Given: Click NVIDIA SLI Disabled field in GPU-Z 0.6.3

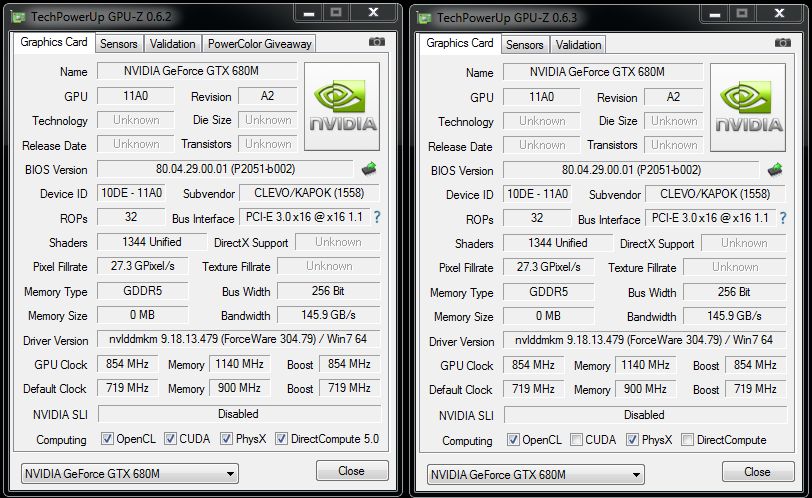Looking at the screenshot, I should pyautogui.click(x=645, y=415).
